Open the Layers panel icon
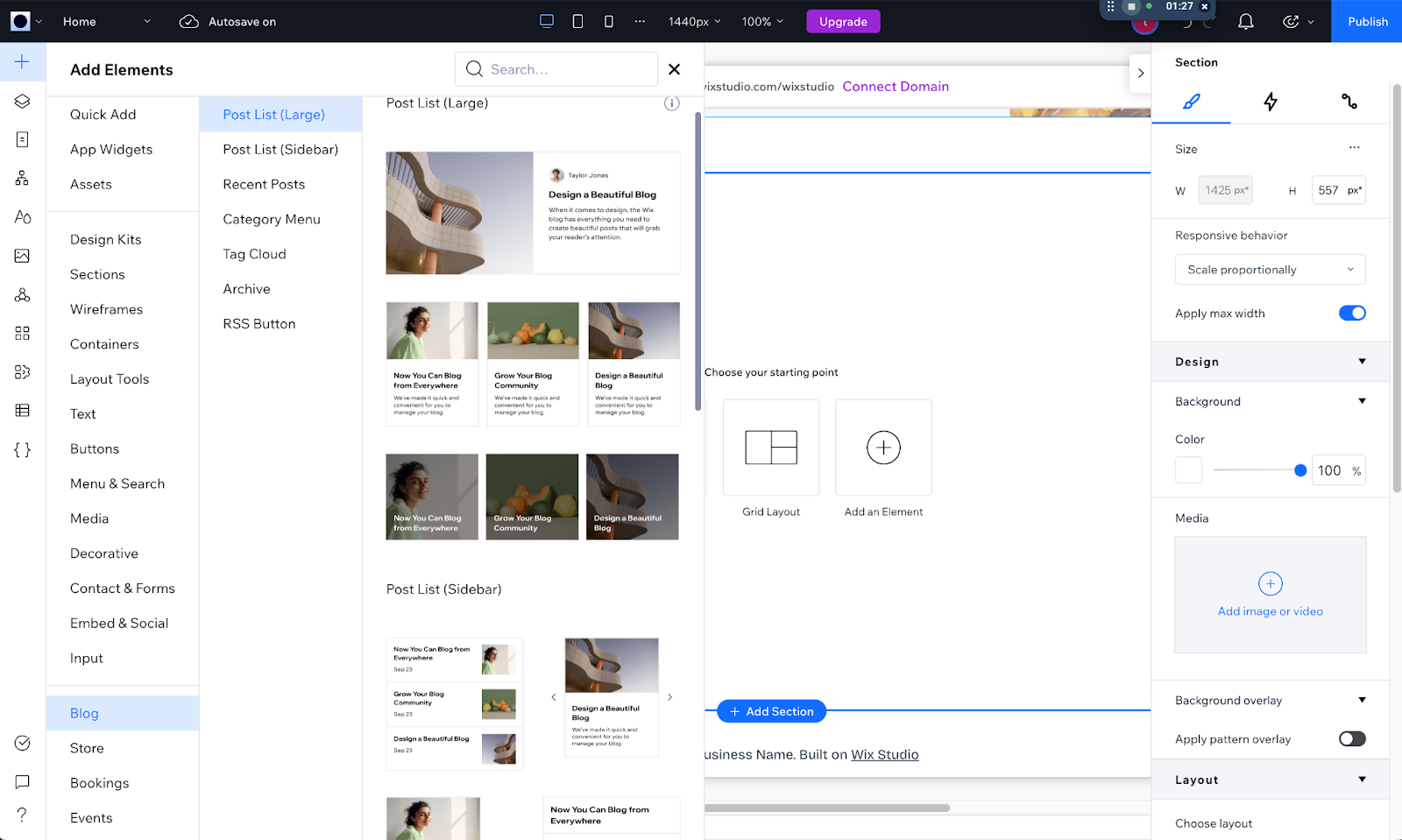Screen dimensions: 1402x840 [22, 101]
